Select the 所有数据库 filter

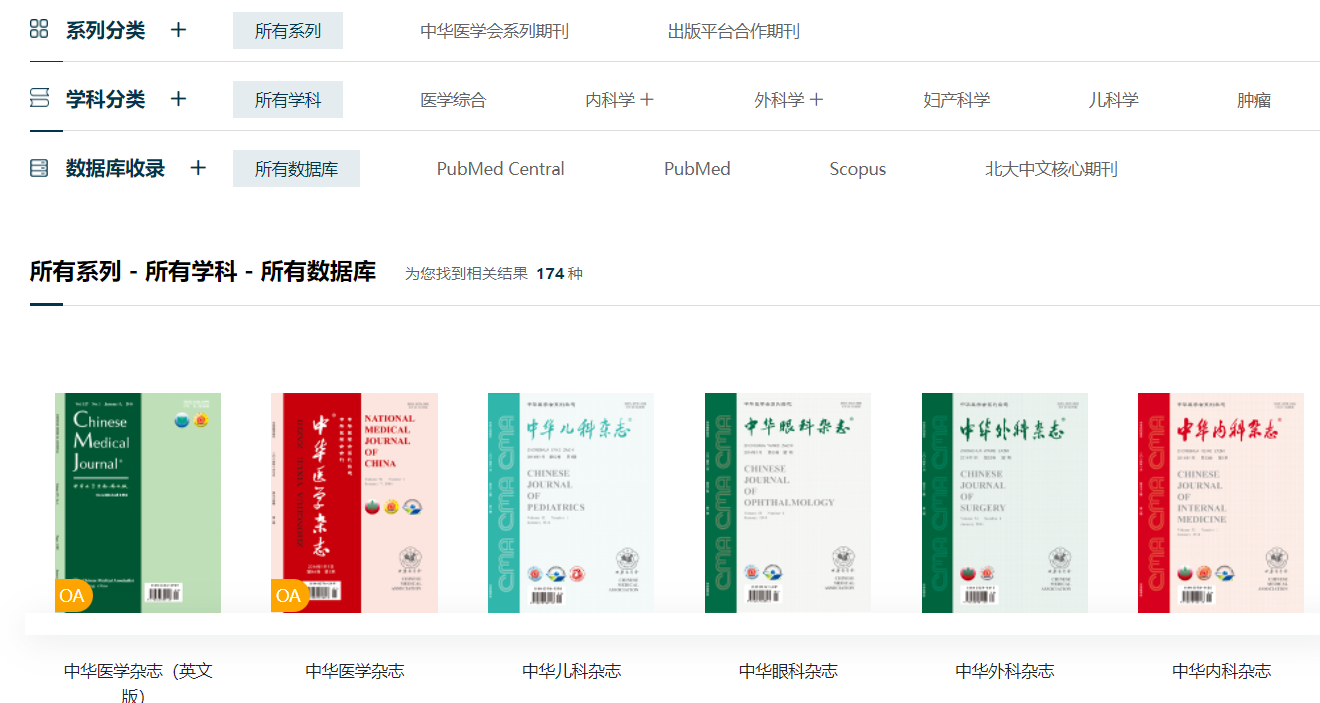pyautogui.click(x=296, y=169)
